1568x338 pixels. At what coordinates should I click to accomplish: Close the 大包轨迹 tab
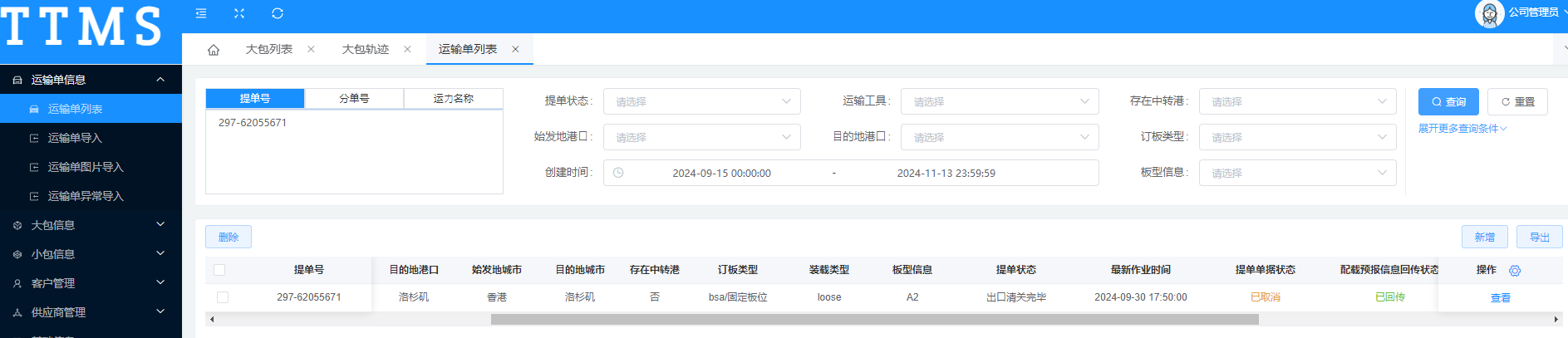pos(407,50)
